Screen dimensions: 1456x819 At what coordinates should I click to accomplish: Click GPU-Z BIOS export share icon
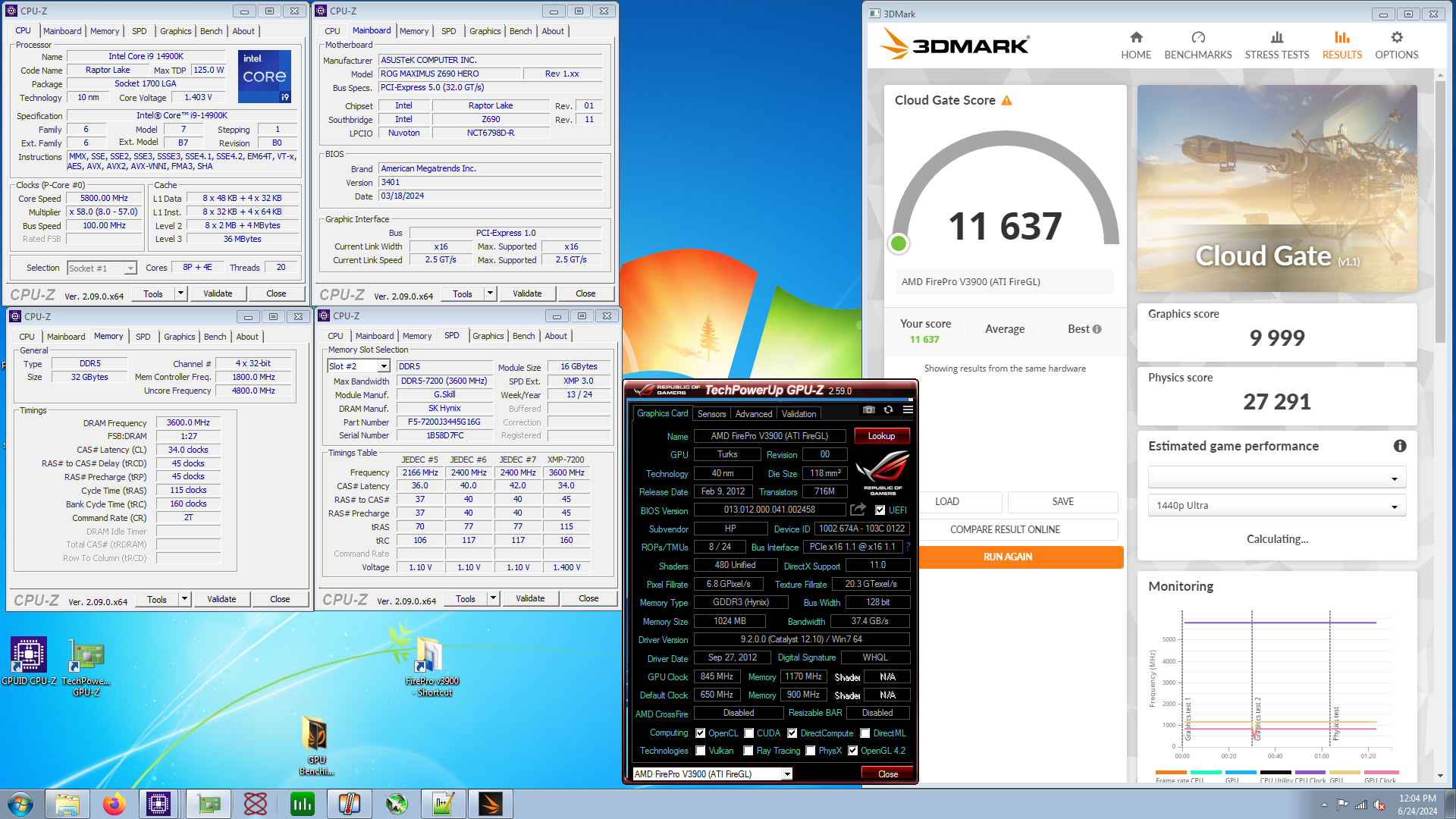point(858,510)
